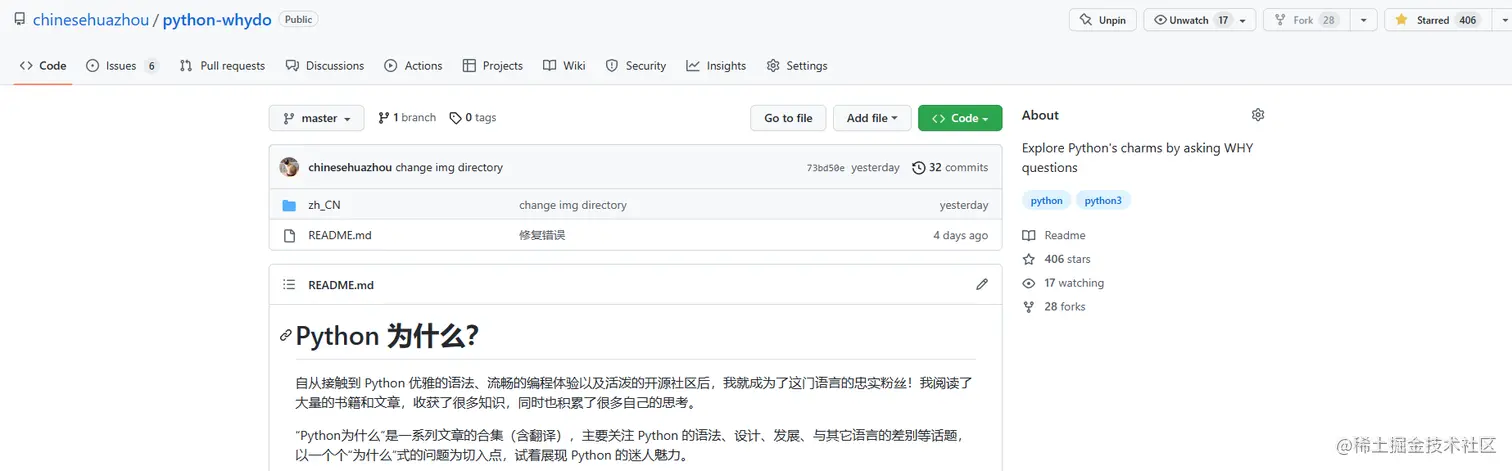This screenshot has width=1512, height=471.
Task: Open the Wiki tab
Action: [x=564, y=66]
